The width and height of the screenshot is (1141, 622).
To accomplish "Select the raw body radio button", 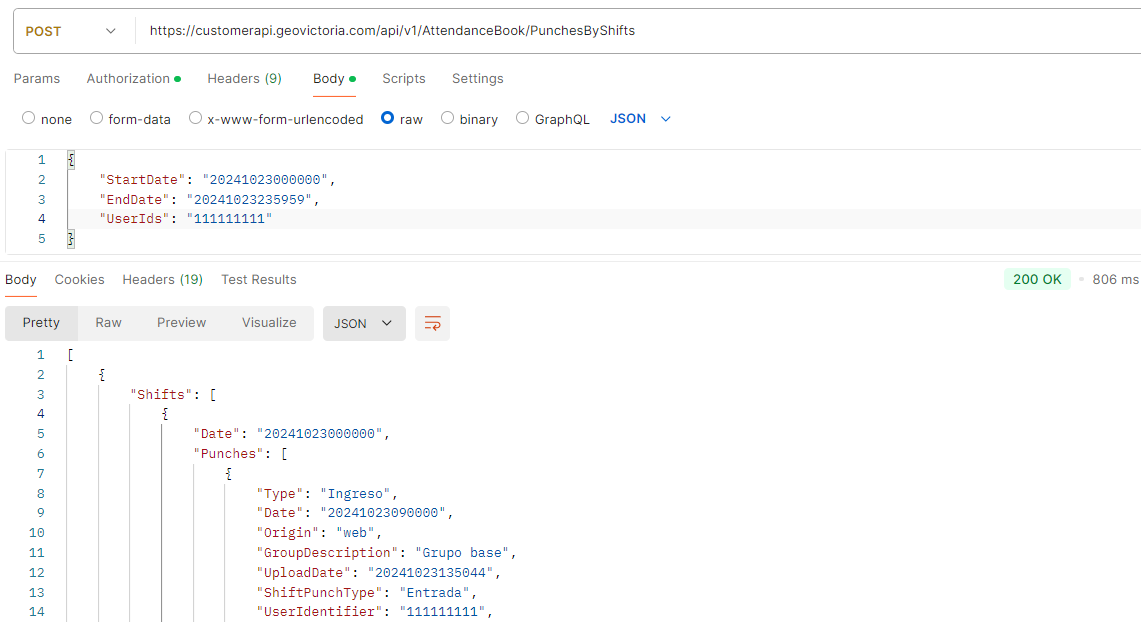I will (x=388, y=118).
